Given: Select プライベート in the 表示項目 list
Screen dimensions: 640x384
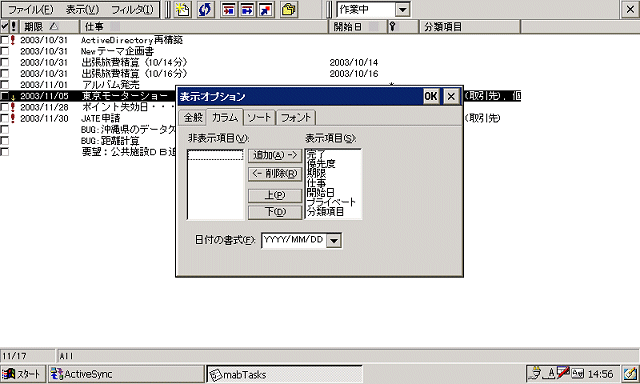Looking at the screenshot, I should (331, 202).
